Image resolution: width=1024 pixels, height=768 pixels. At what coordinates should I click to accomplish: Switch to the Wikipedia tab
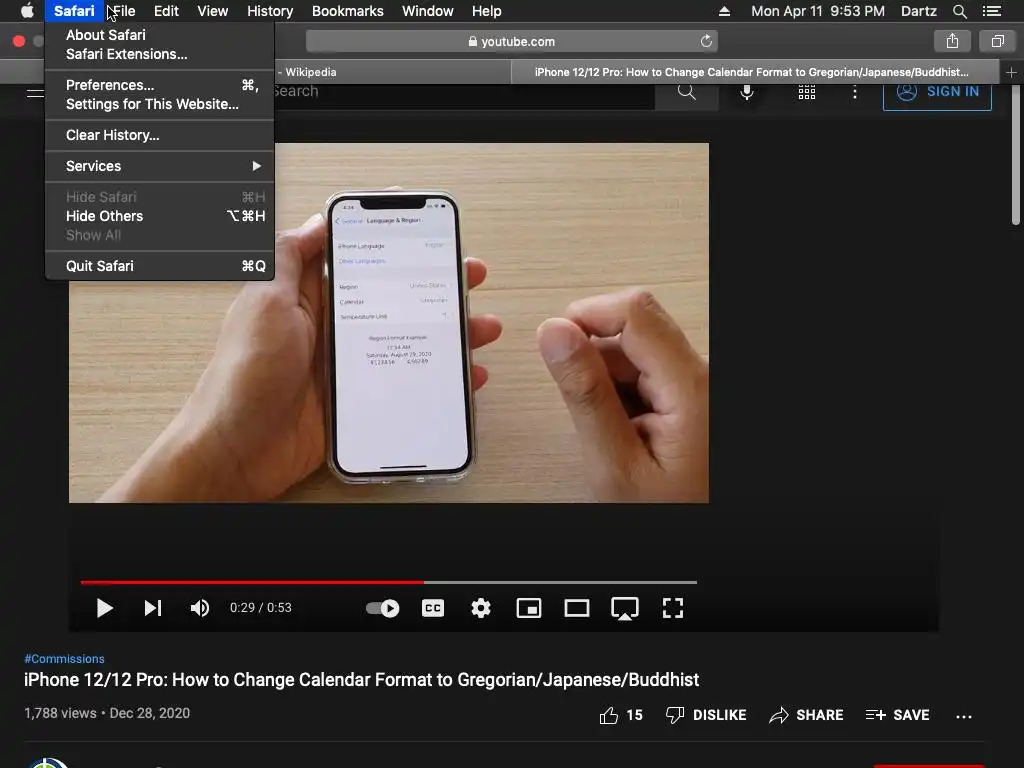[x=392, y=72]
